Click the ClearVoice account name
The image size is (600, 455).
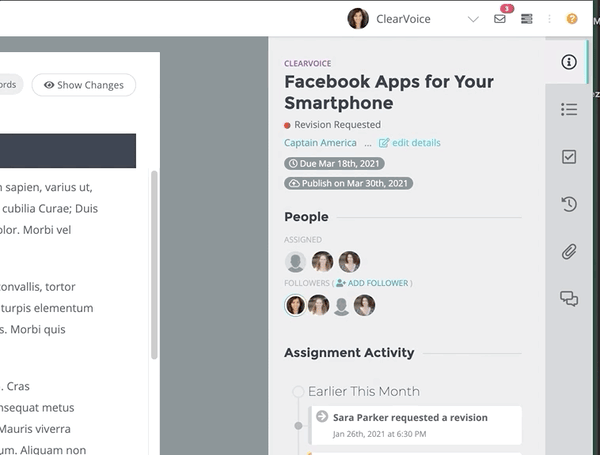pos(403,19)
